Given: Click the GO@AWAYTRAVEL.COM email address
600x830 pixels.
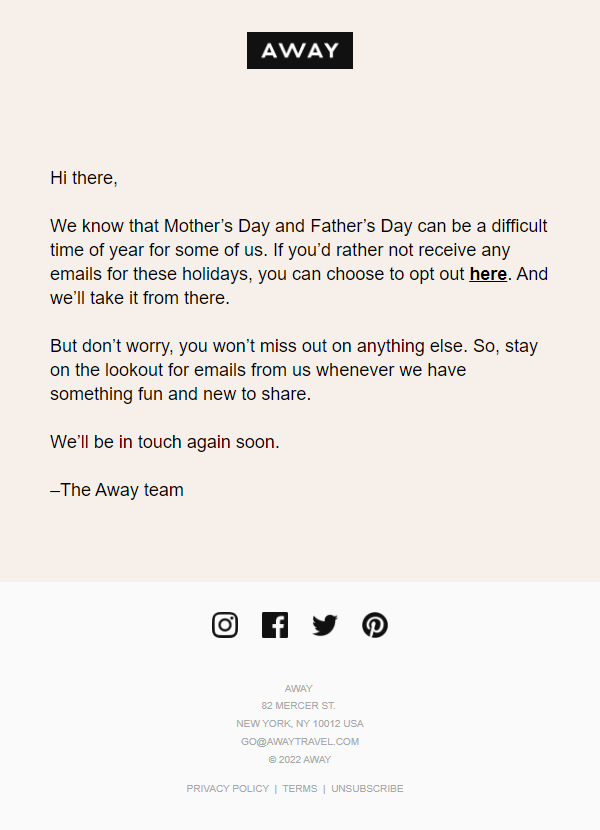Looking at the screenshot, I should [299, 742].
